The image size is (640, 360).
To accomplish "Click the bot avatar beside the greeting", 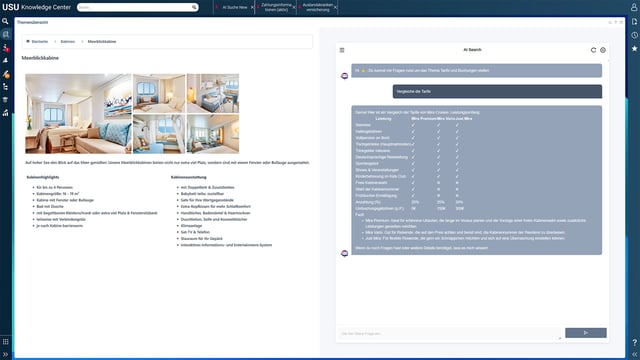I will [x=344, y=76].
